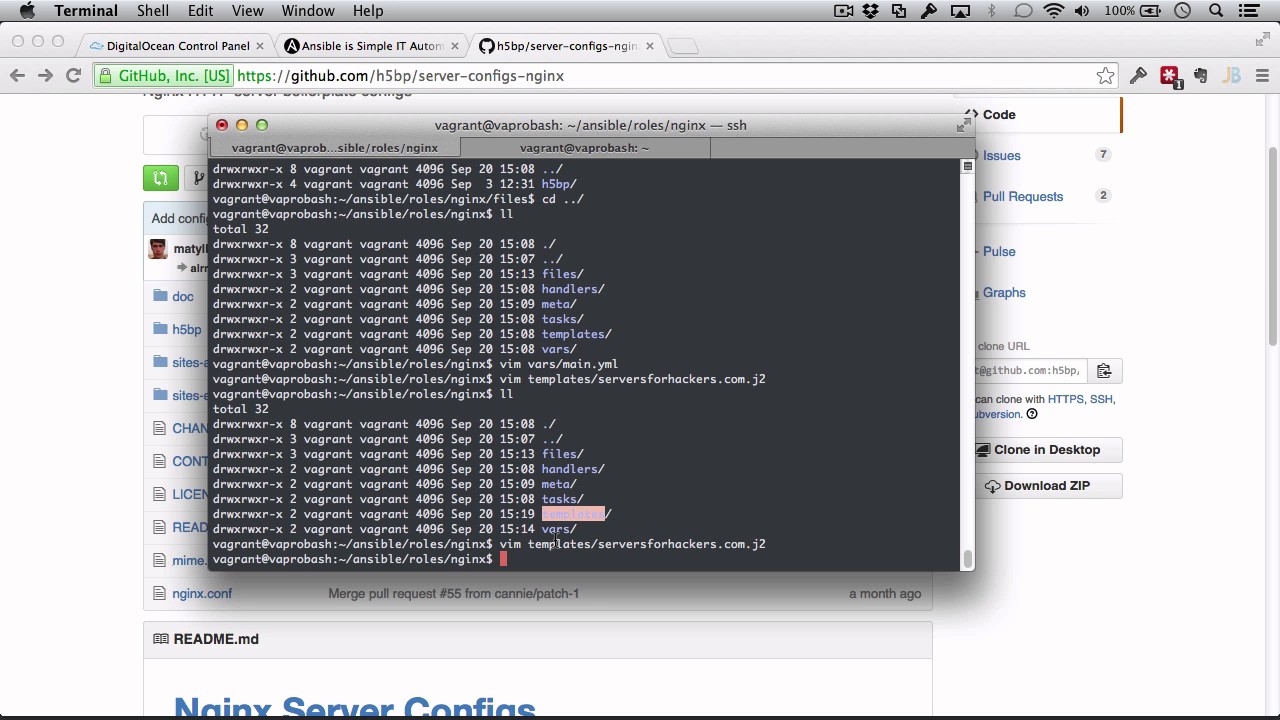
Task: Go forward in the browser
Action: coord(45,76)
